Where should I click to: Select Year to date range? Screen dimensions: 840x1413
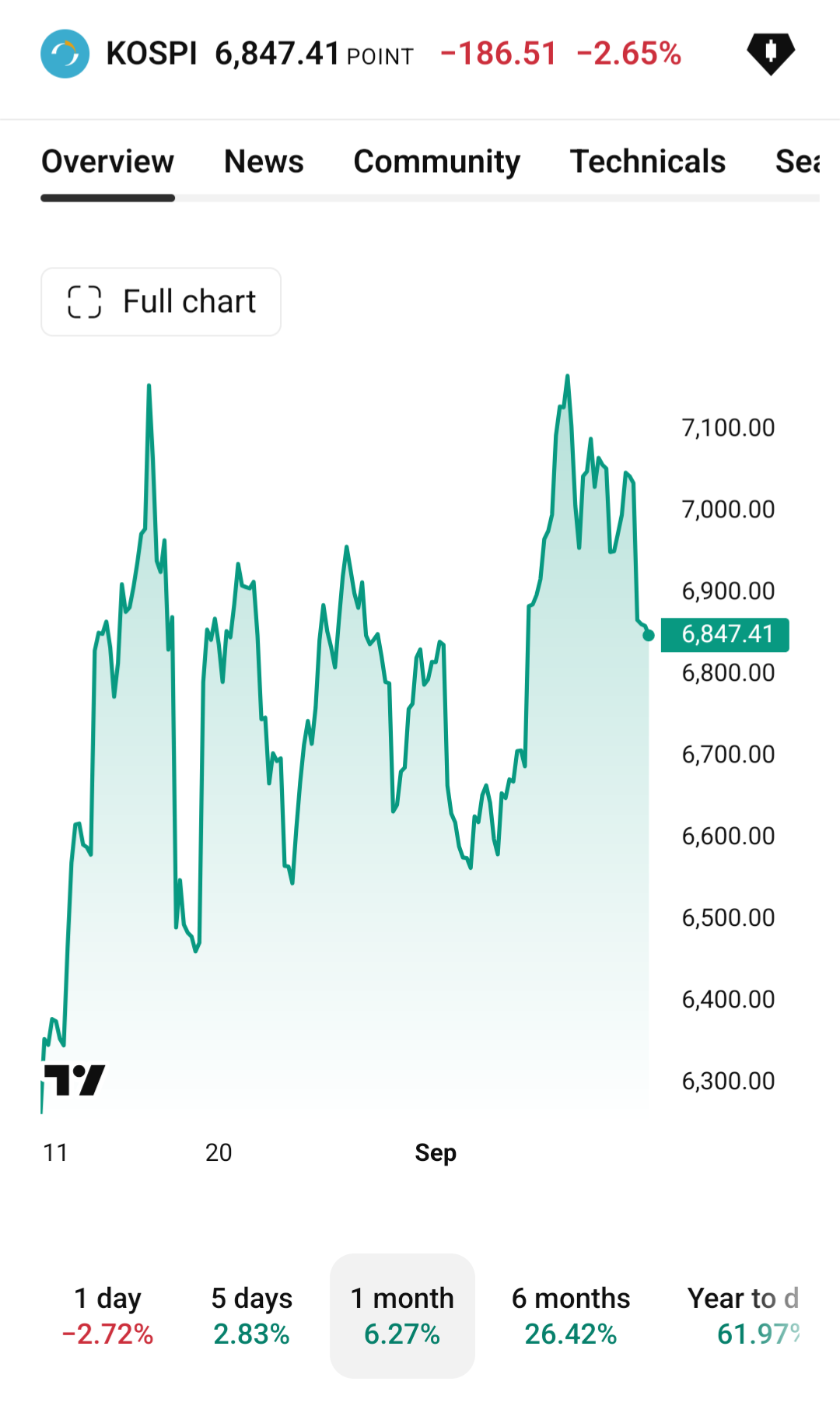coord(744,1316)
